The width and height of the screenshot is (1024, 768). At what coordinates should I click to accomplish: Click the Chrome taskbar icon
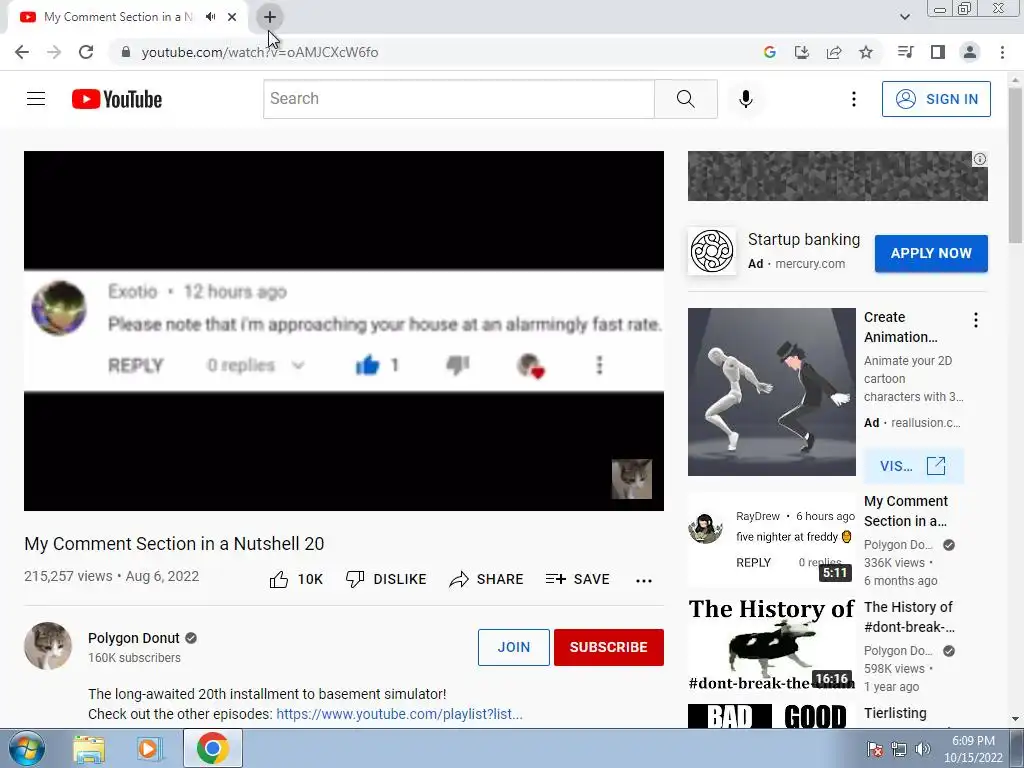[x=212, y=748]
